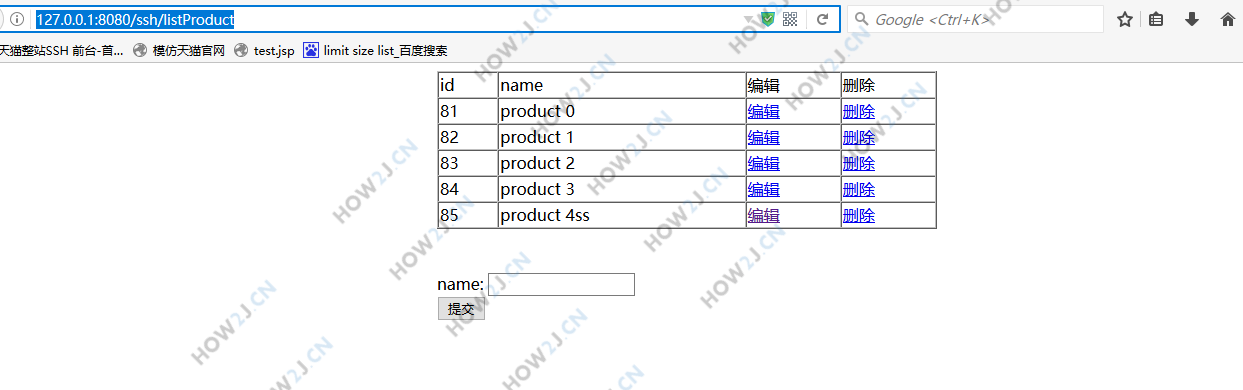
Task: Delete product 0 via 删除 link
Action: pyautogui.click(x=859, y=112)
